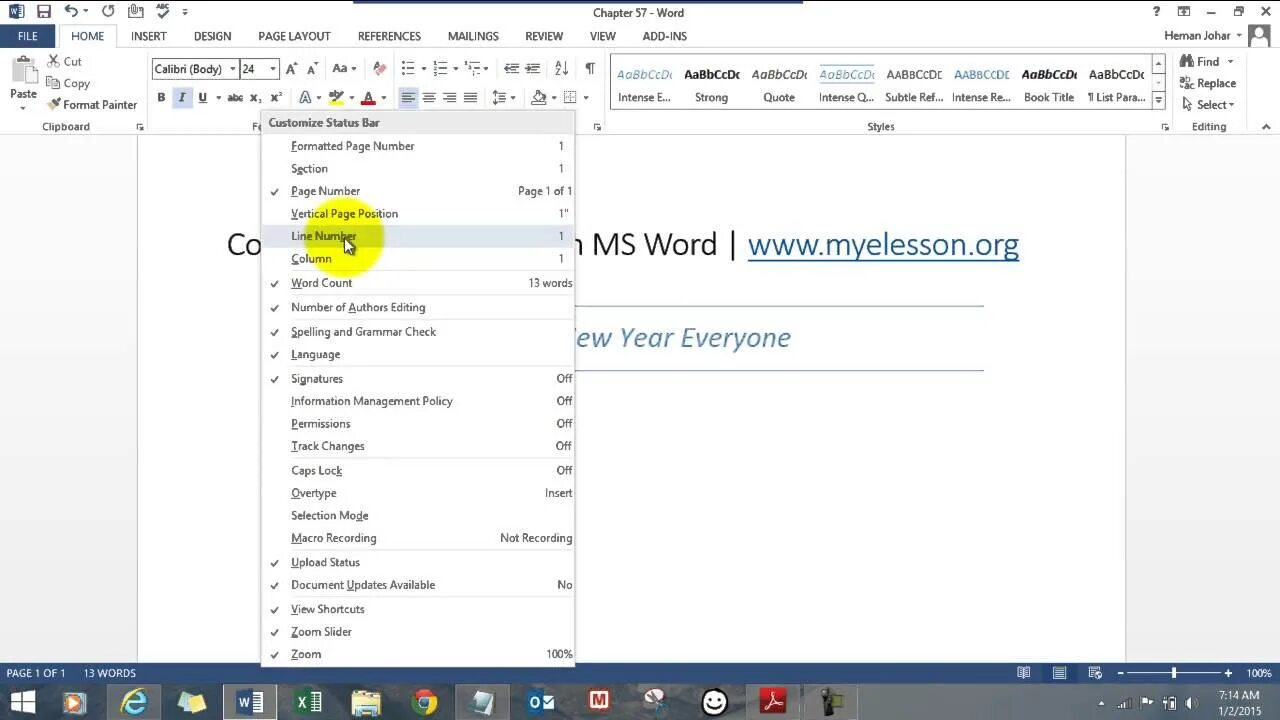Open the FILE tab
The height and width of the screenshot is (720, 1280).
tap(28, 36)
